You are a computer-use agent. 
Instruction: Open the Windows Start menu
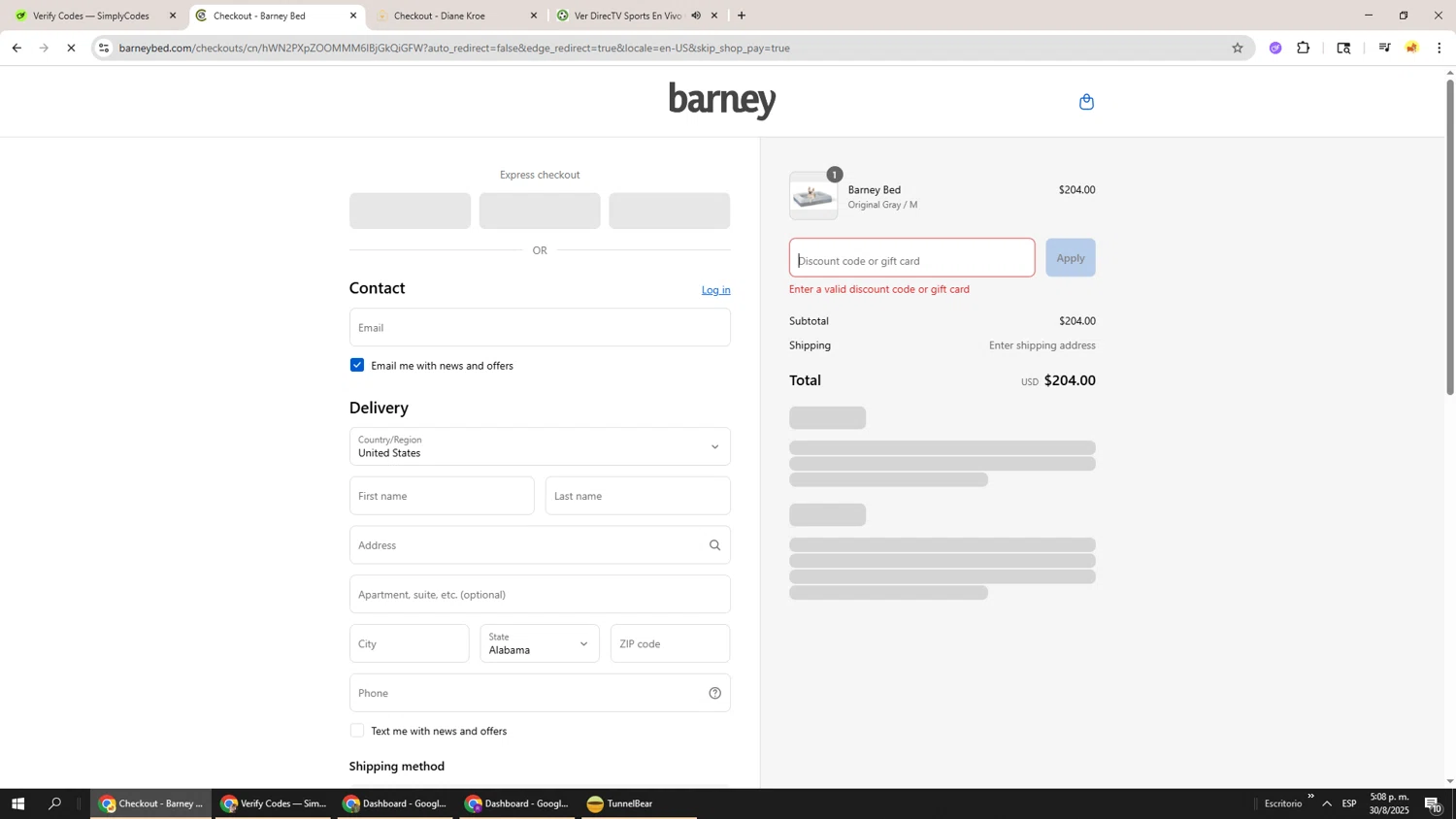tap(17, 803)
